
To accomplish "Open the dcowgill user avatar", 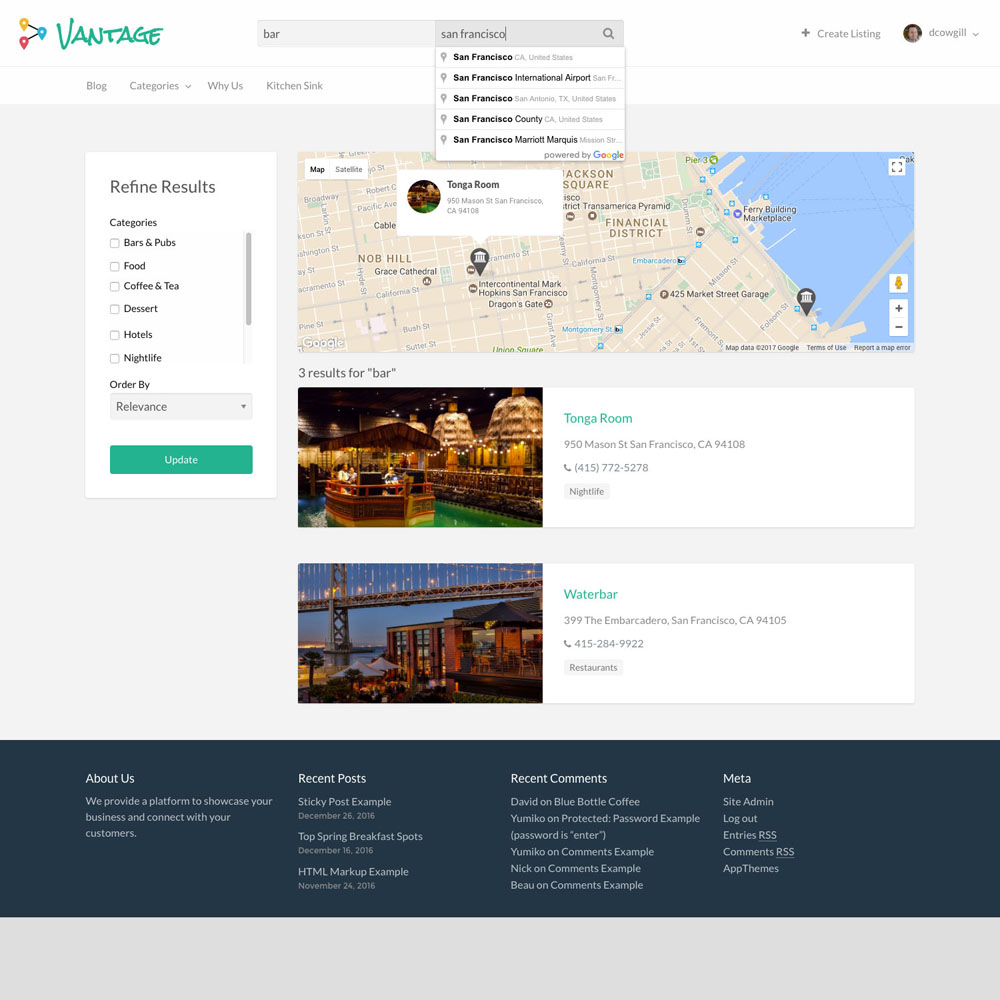I will [x=912, y=33].
